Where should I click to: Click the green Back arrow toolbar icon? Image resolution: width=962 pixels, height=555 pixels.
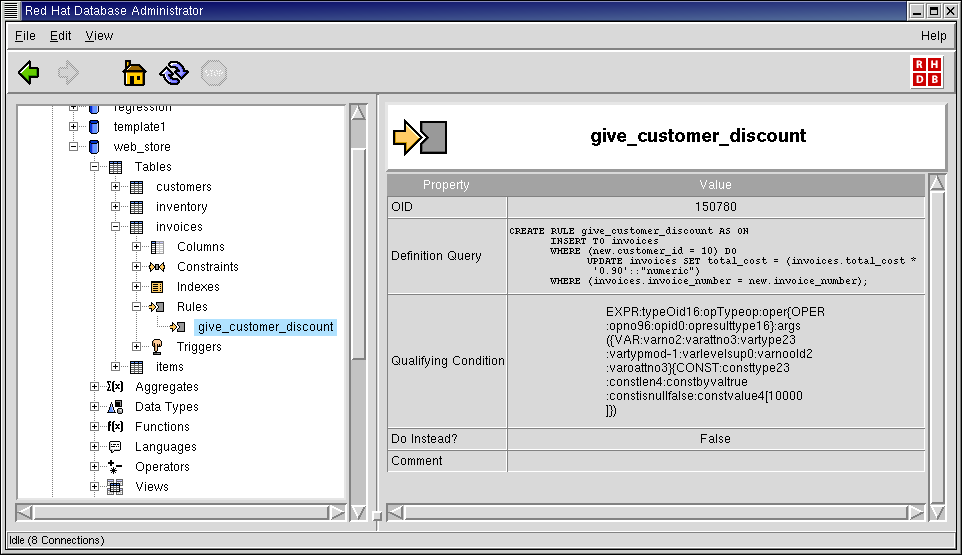[29, 73]
